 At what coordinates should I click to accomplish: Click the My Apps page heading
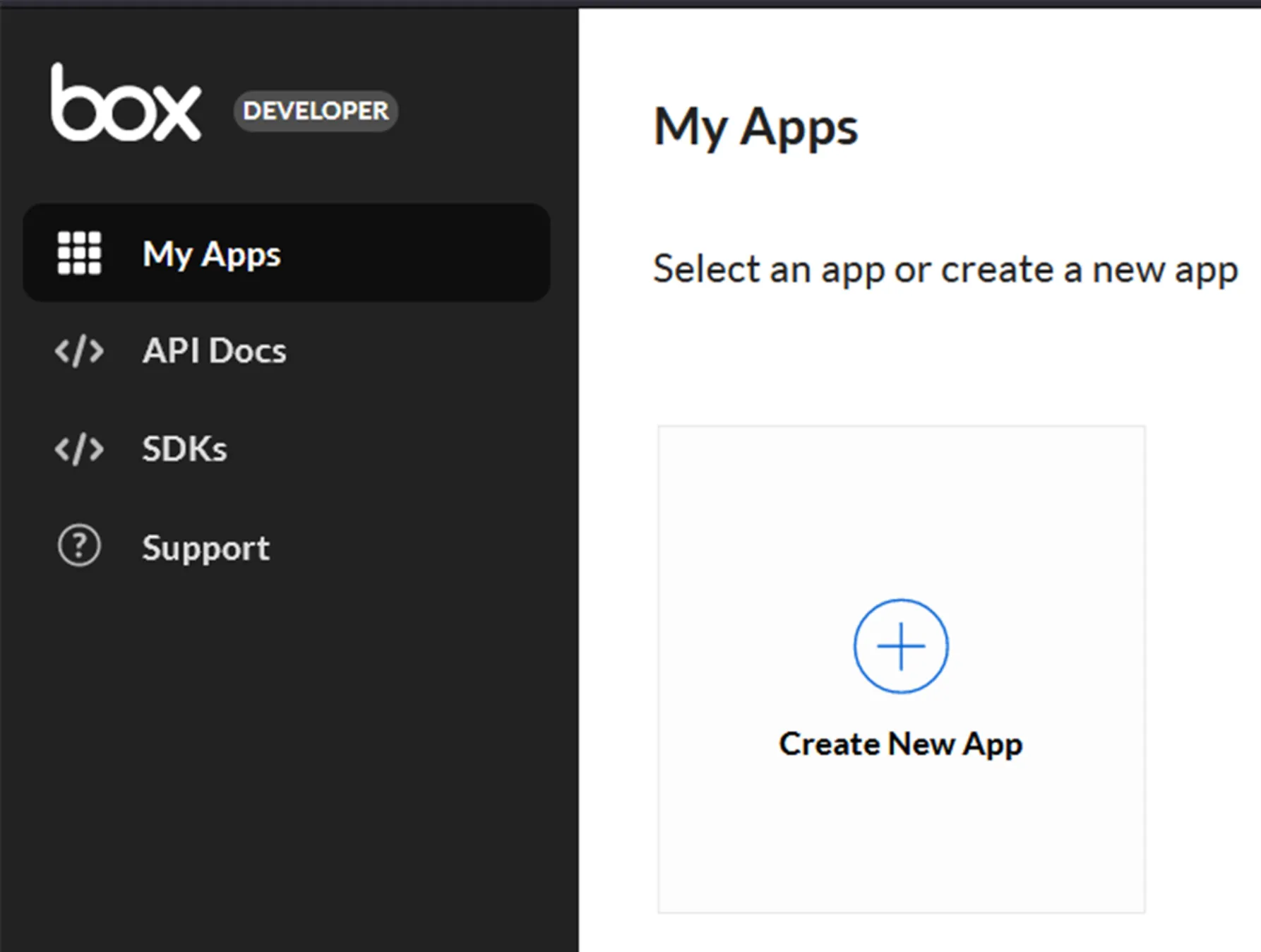(755, 128)
